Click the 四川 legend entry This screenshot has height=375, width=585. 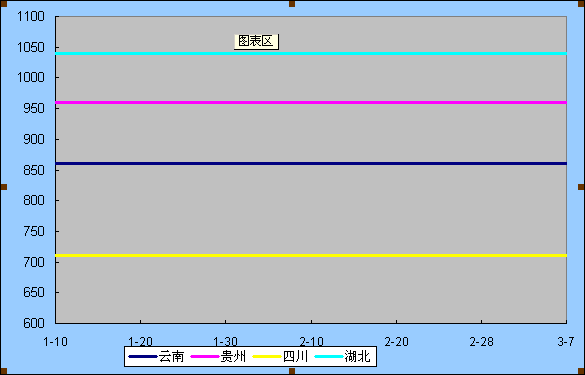click(x=280, y=357)
